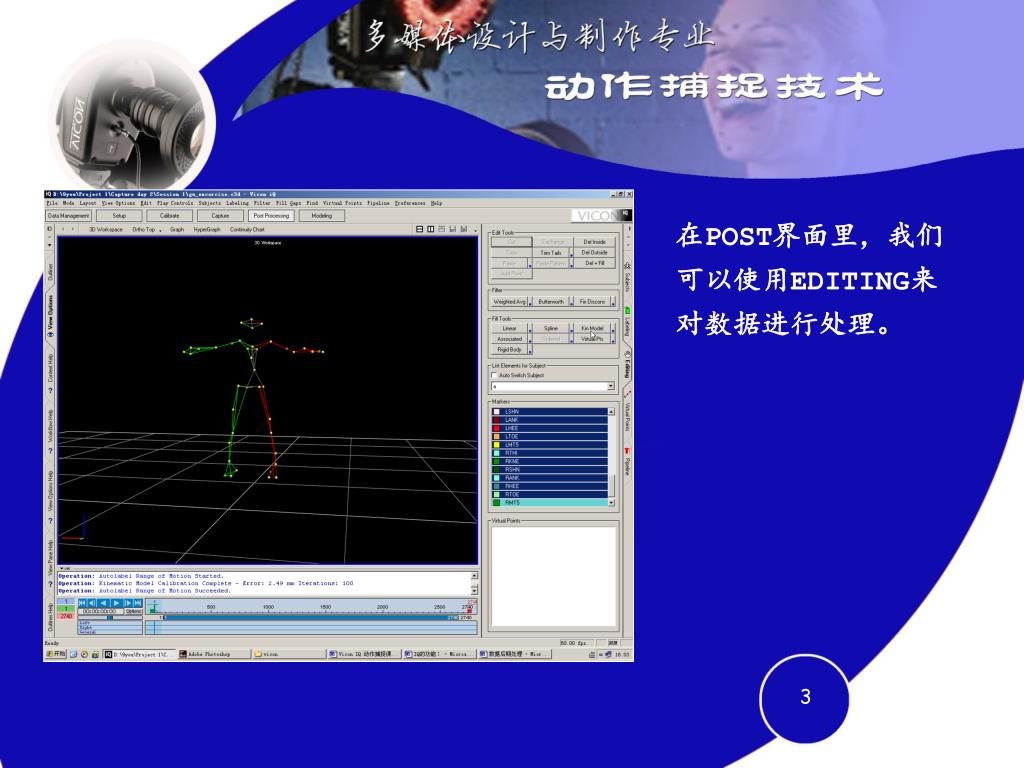This screenshot has height=768, width=1024.
Task: Click the playback Options button
Action: pyautogui.click(x=134, y=611)
